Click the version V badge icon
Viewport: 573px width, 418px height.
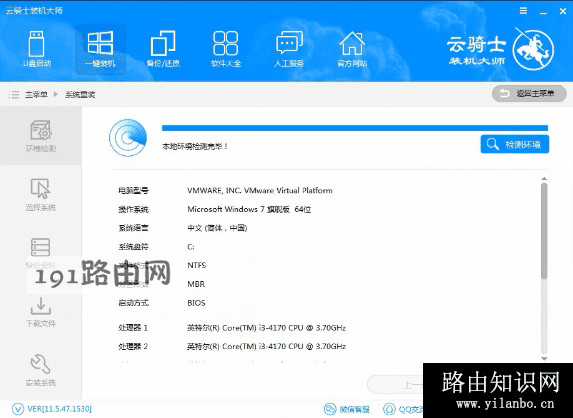(18, 408)
